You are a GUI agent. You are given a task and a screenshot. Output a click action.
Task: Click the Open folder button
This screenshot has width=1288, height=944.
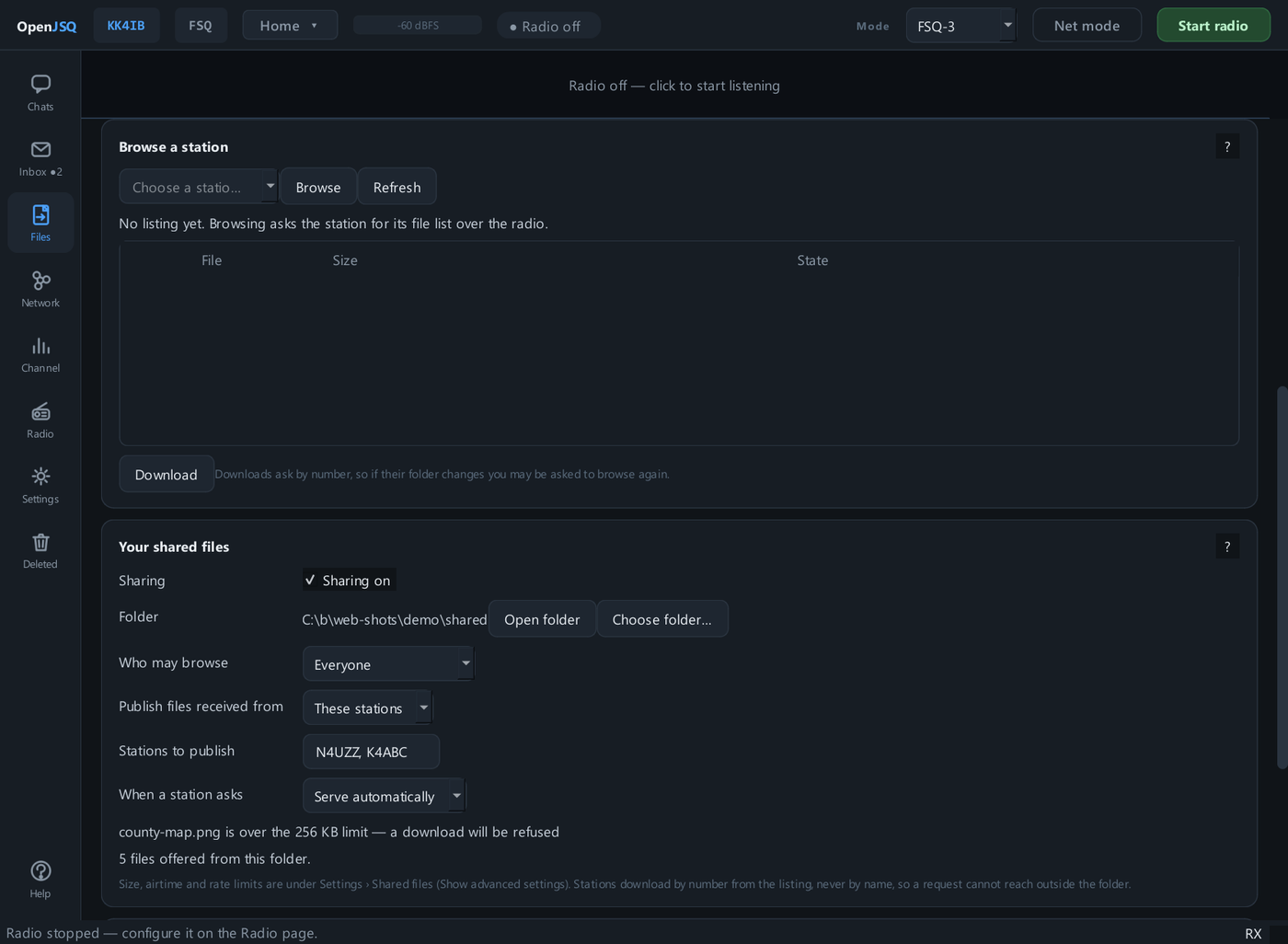click(542, 619)
